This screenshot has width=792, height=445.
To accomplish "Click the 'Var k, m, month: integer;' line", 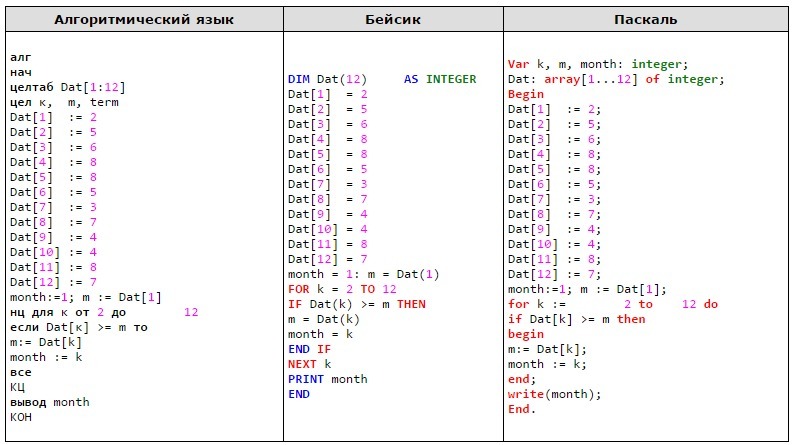I will tap(598, 64).
